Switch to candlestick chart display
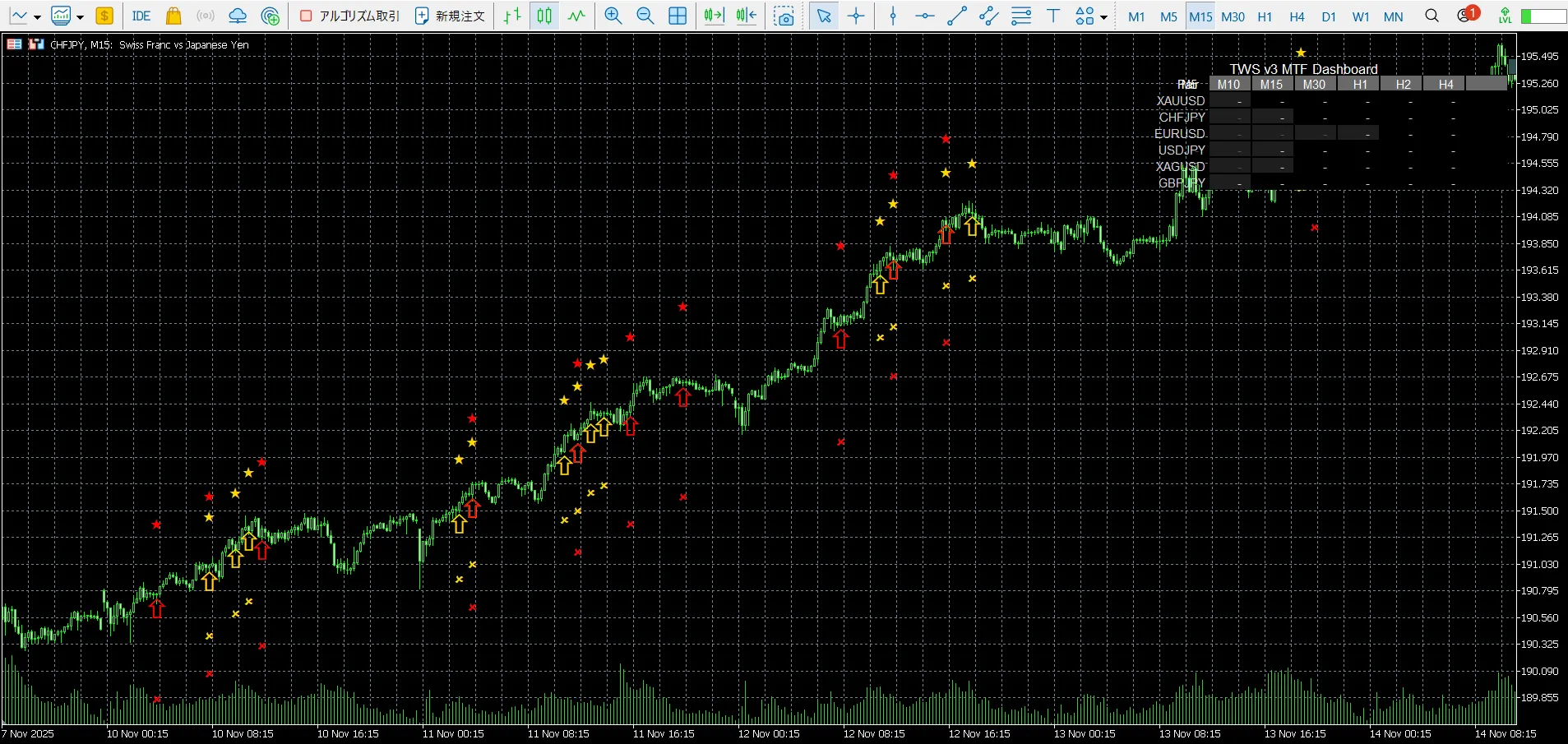 click(544, 16)
